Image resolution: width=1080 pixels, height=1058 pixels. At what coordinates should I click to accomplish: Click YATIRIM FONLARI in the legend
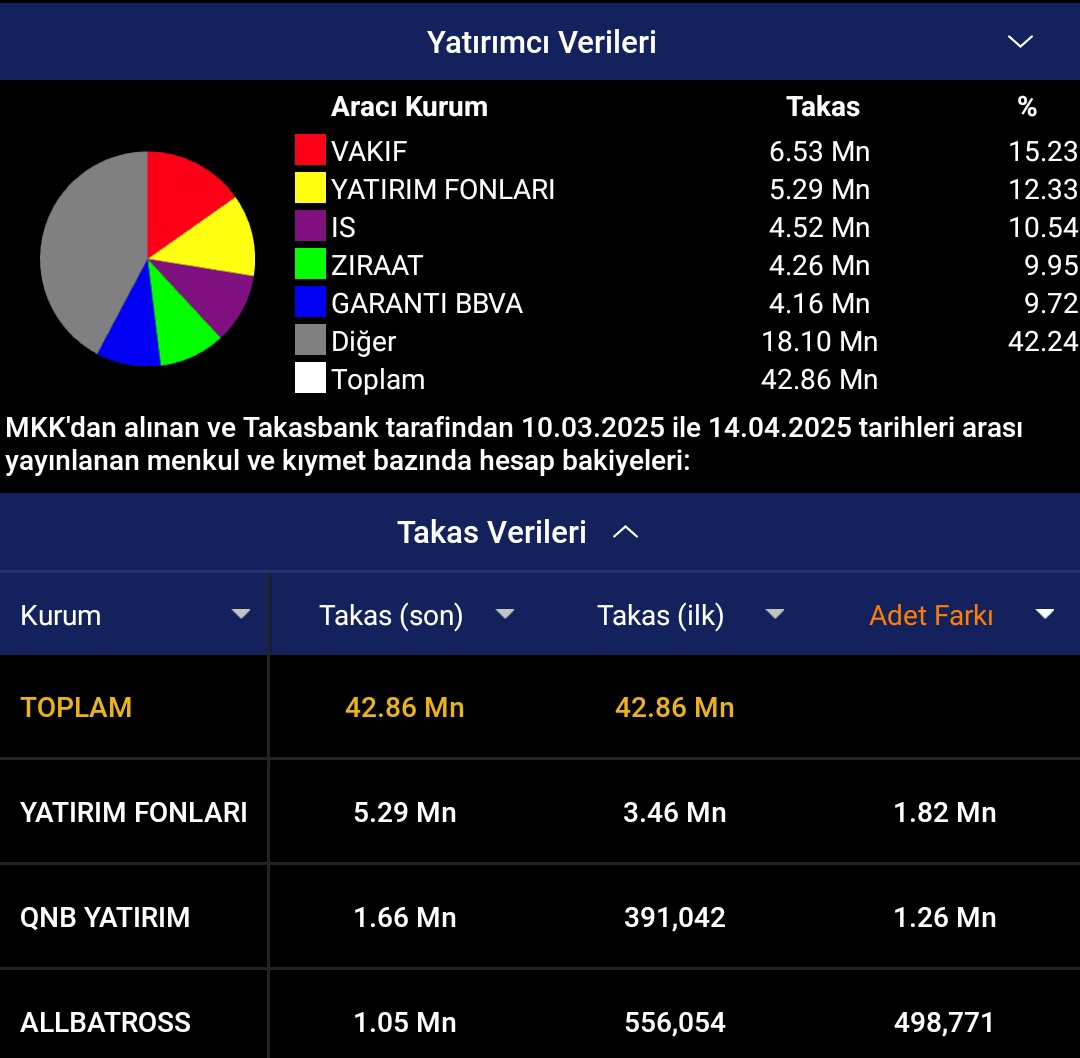tap(443, 189)
